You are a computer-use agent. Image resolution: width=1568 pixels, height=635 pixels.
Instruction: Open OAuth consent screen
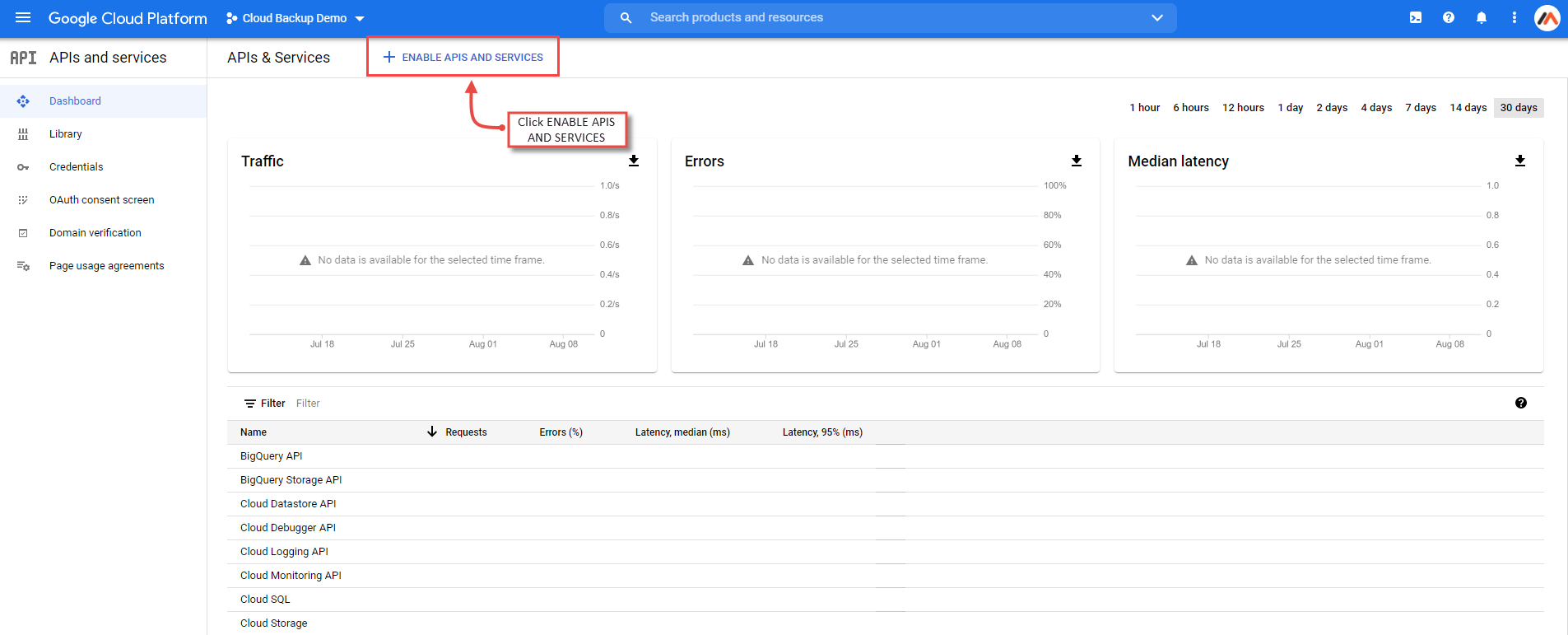pos(104,200)
